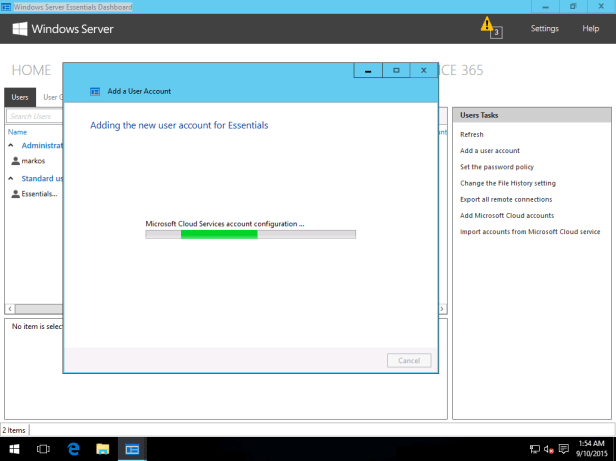This screenshot has height=461, width=616.
Task: Select the Essentials user in the list
Action: coord(39,193)
